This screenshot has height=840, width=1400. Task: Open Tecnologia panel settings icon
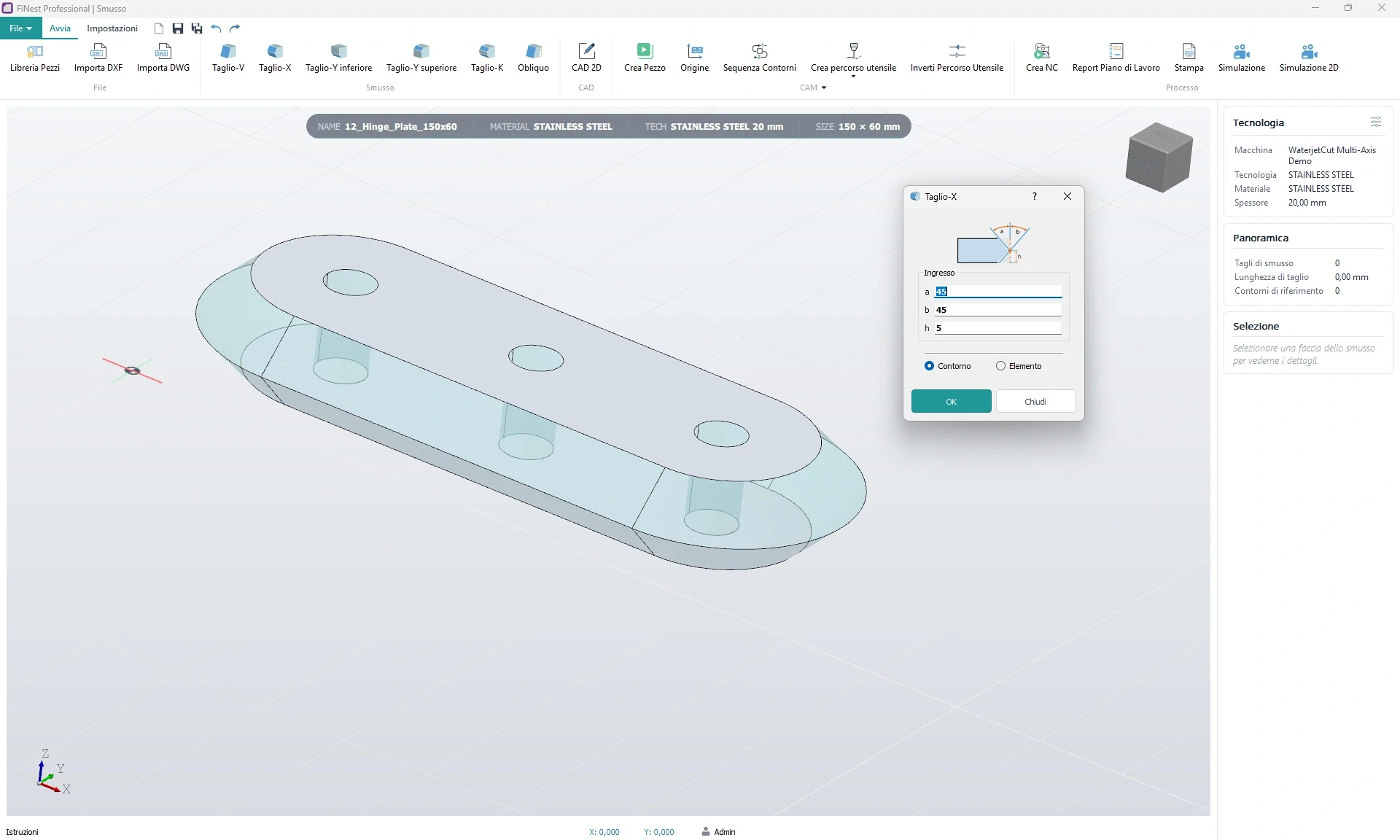pos(1376,122)
